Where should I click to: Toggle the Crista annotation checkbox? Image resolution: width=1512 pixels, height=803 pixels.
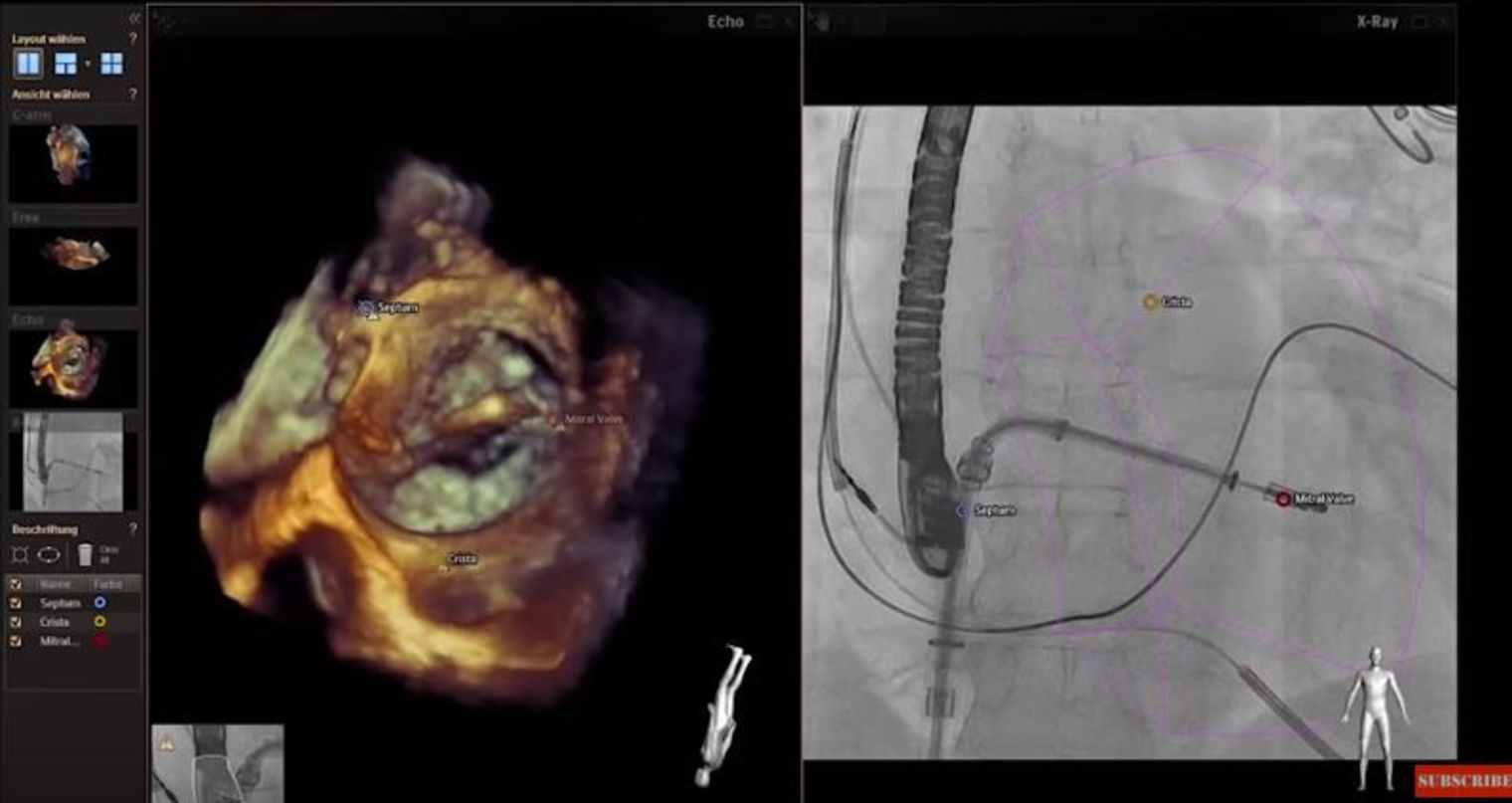15,622
